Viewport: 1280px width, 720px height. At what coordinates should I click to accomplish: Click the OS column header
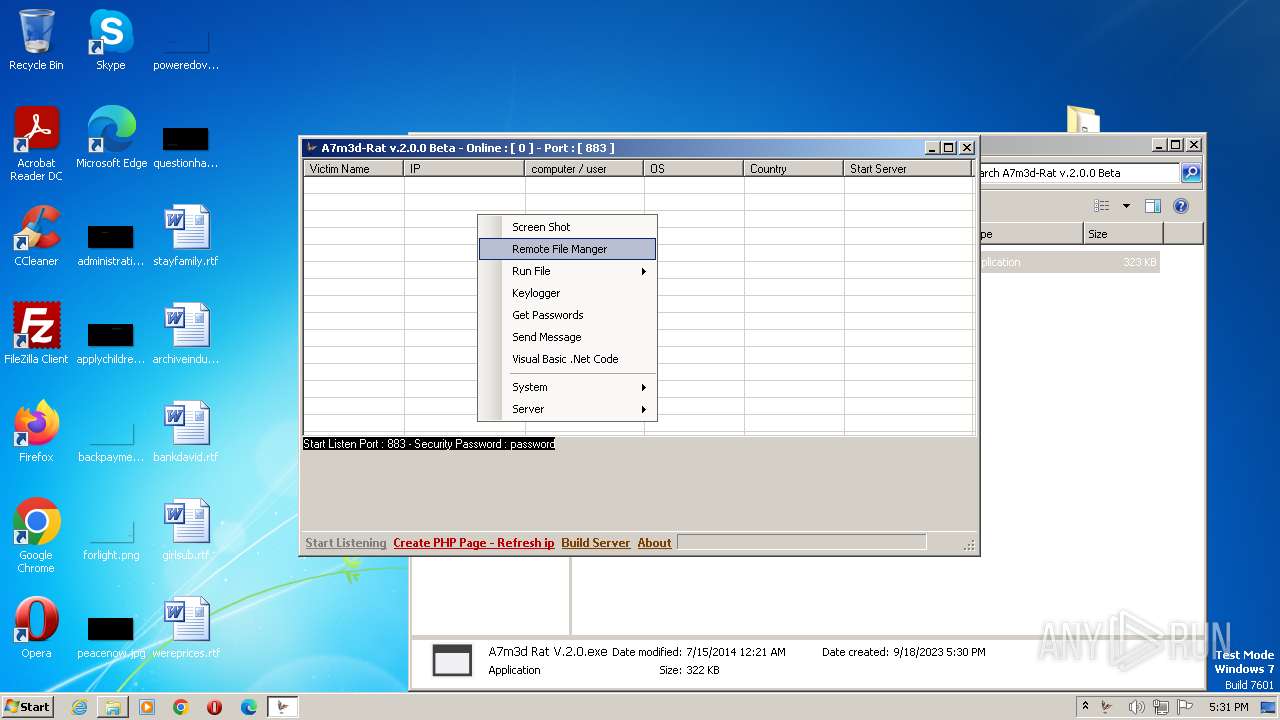(694, 169)
